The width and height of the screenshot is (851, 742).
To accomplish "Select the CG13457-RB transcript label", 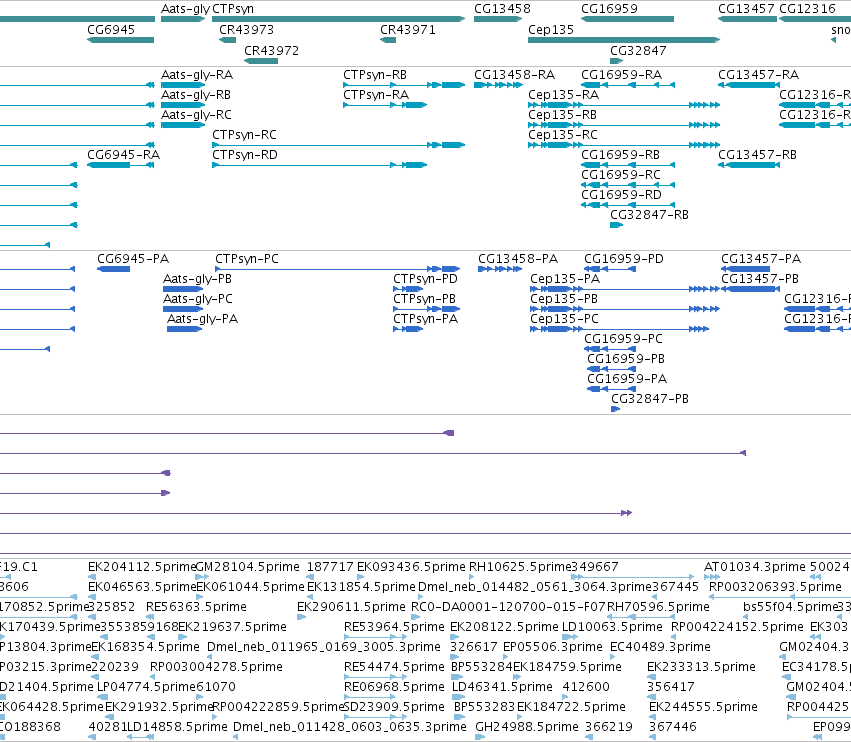I will [x=758, y=155].
